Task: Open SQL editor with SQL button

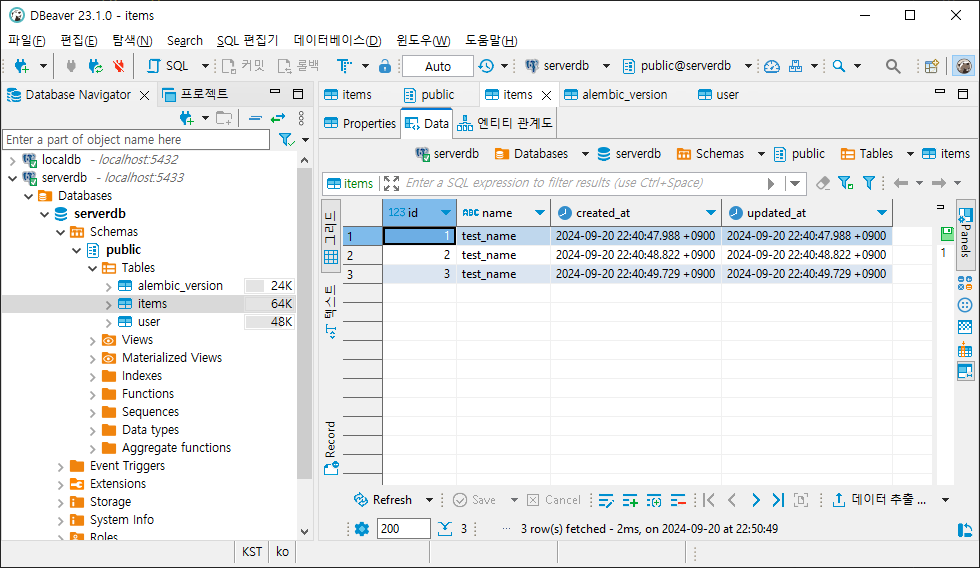Action: (x=168, y=66)
